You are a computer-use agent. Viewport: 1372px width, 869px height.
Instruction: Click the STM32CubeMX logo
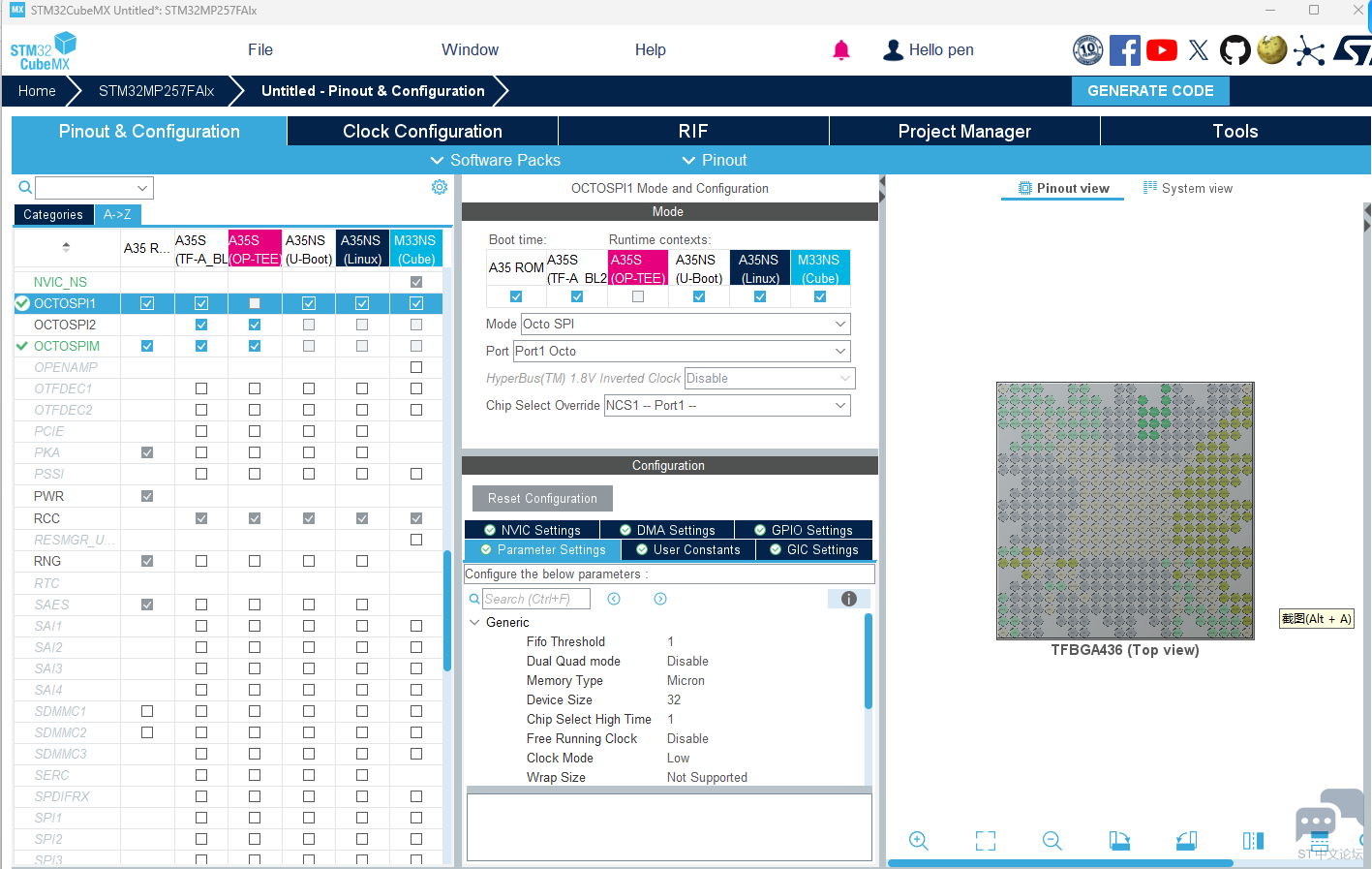(43, 50)
